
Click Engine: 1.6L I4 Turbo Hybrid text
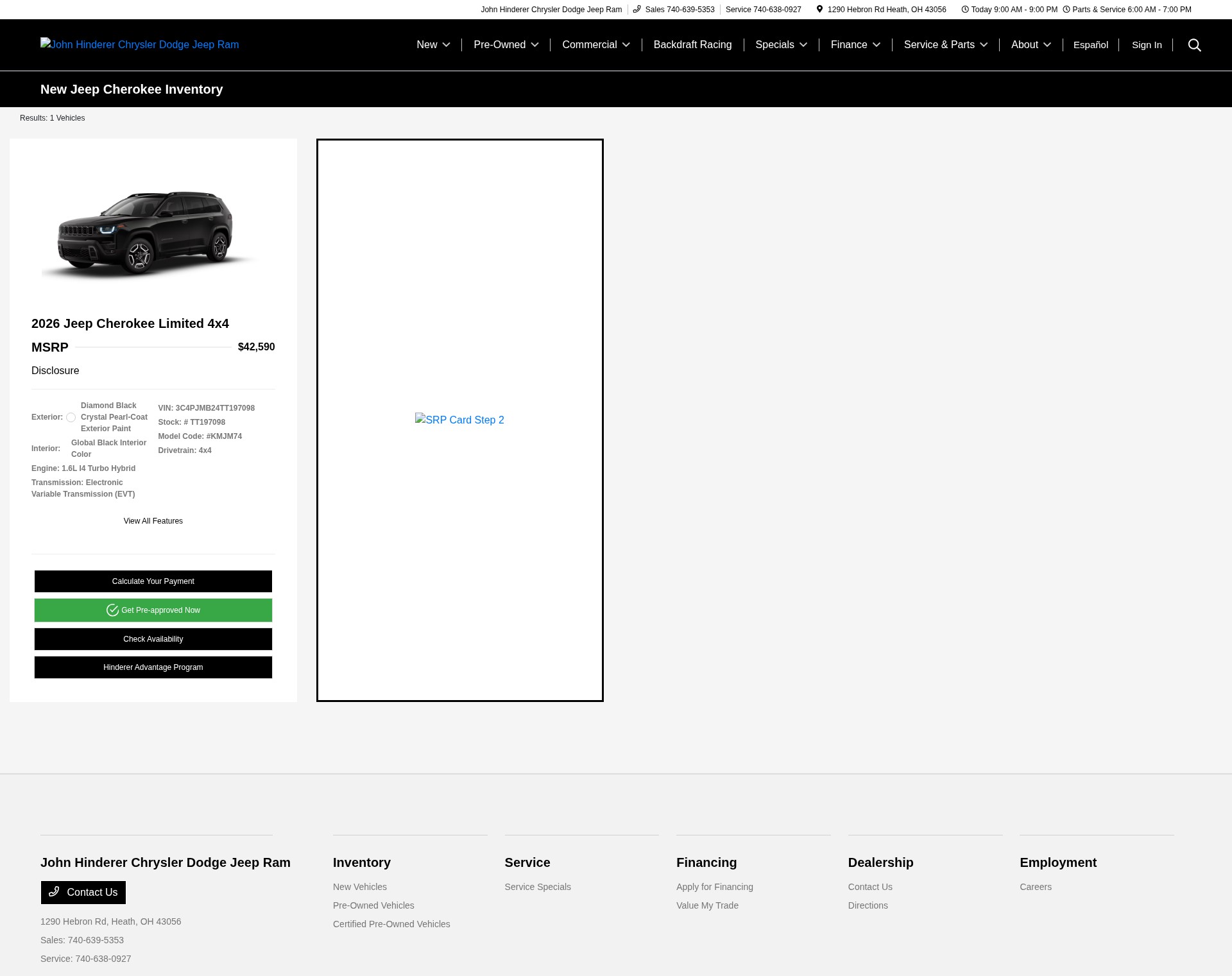(x=83, y=468)
